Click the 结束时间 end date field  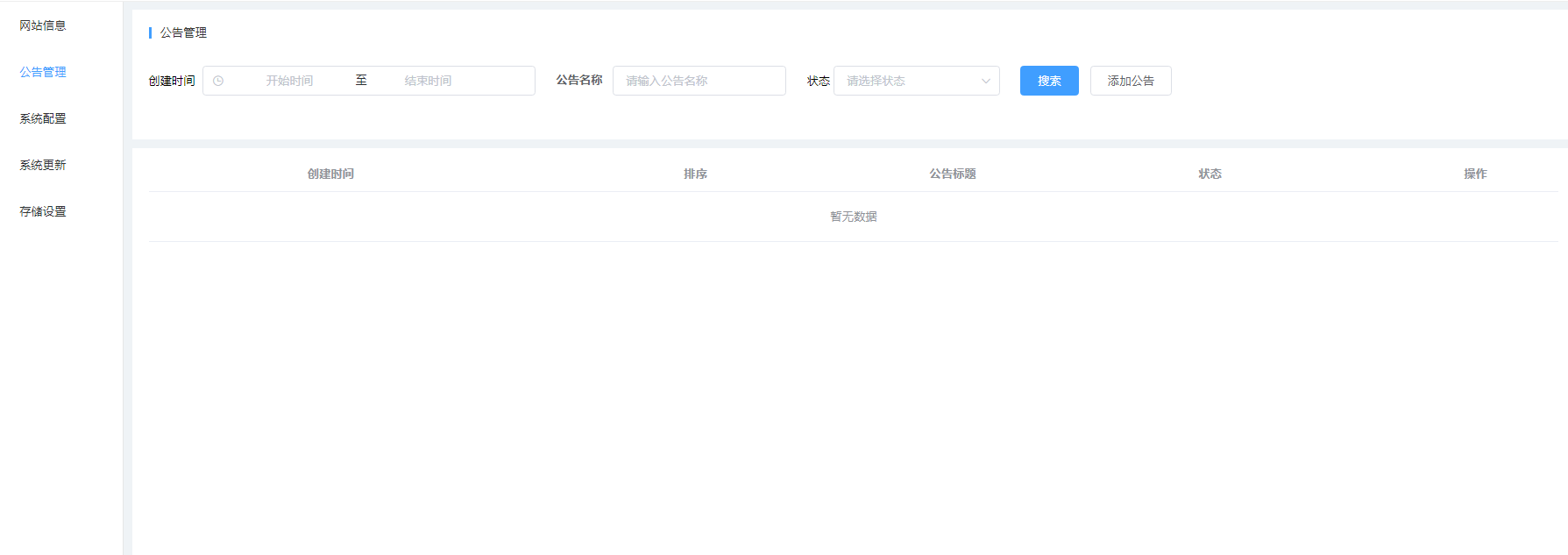tap(428, 81)
